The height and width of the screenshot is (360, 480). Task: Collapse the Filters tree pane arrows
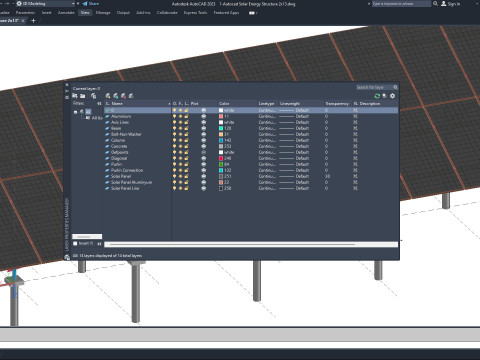point(99,104)
